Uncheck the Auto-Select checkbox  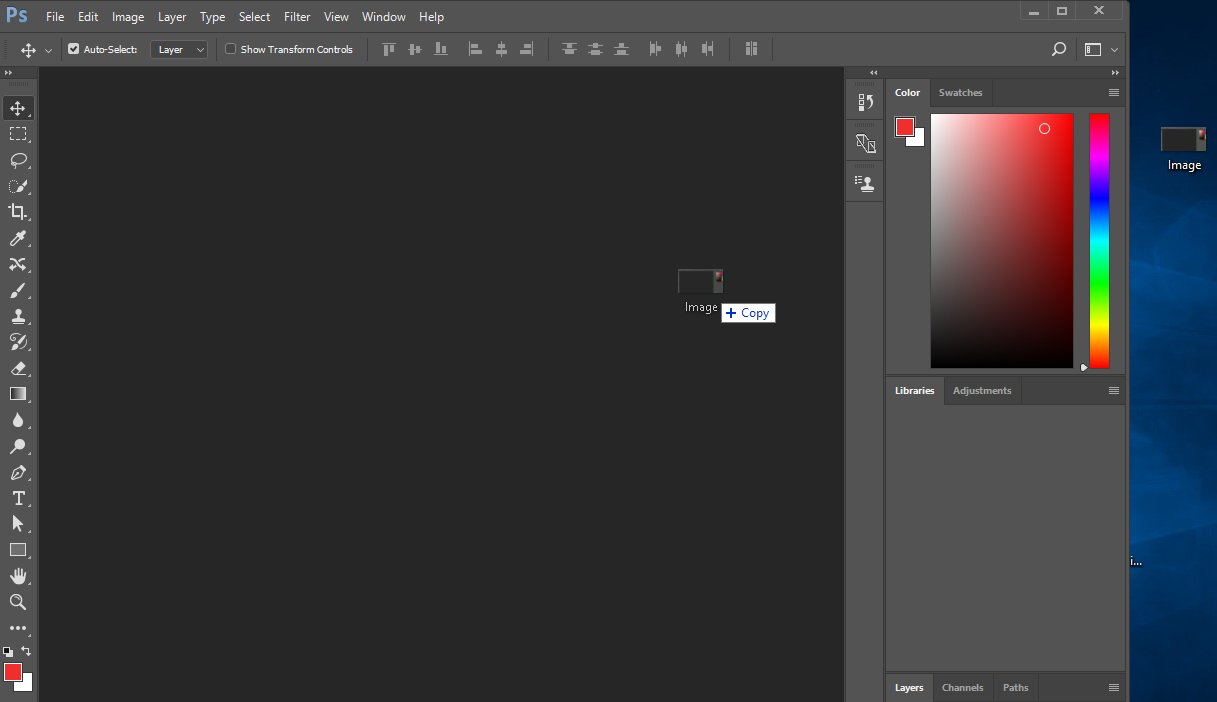coord(73,48)
